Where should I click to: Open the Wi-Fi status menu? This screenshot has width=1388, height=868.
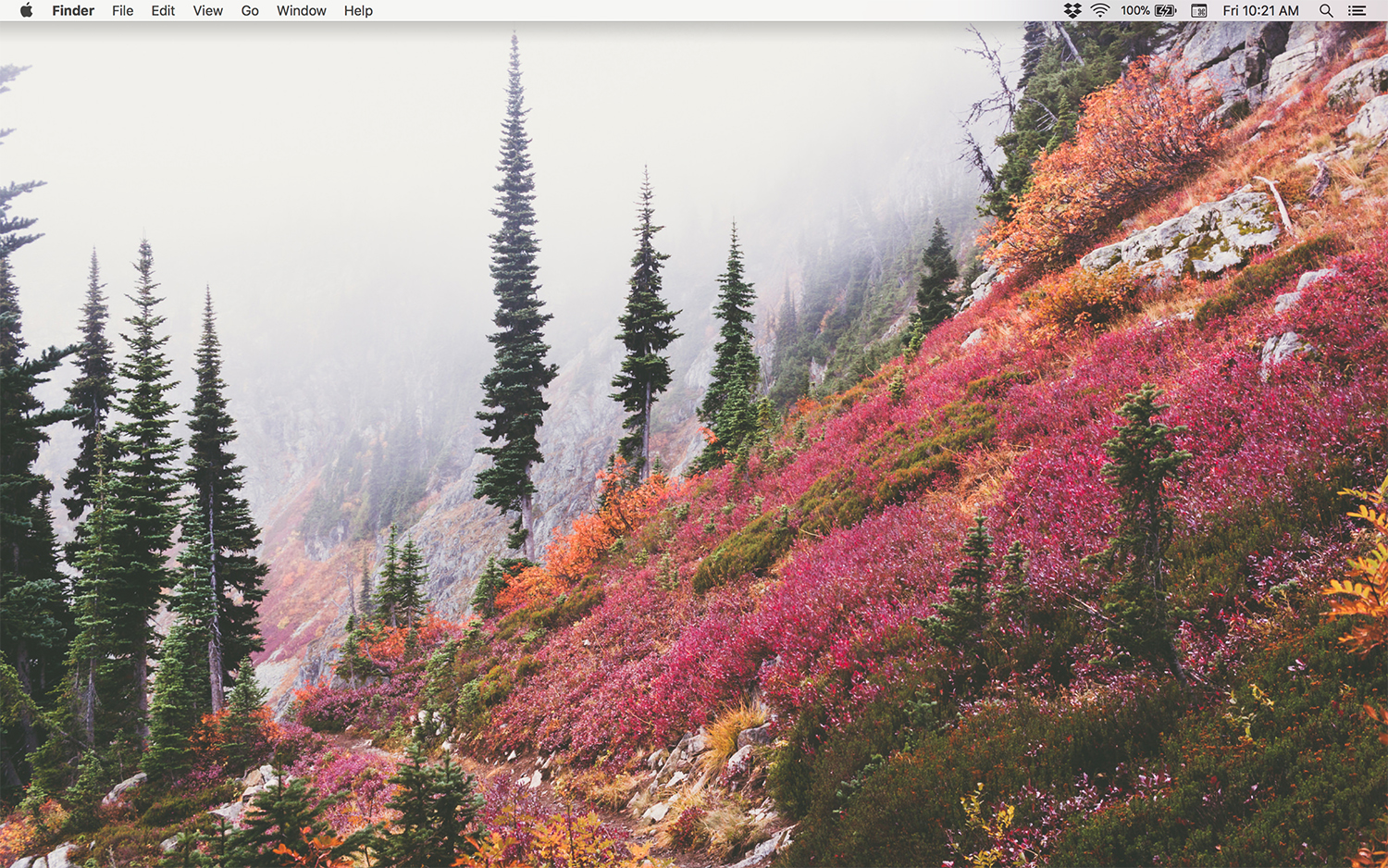[x=1100, y=10]
